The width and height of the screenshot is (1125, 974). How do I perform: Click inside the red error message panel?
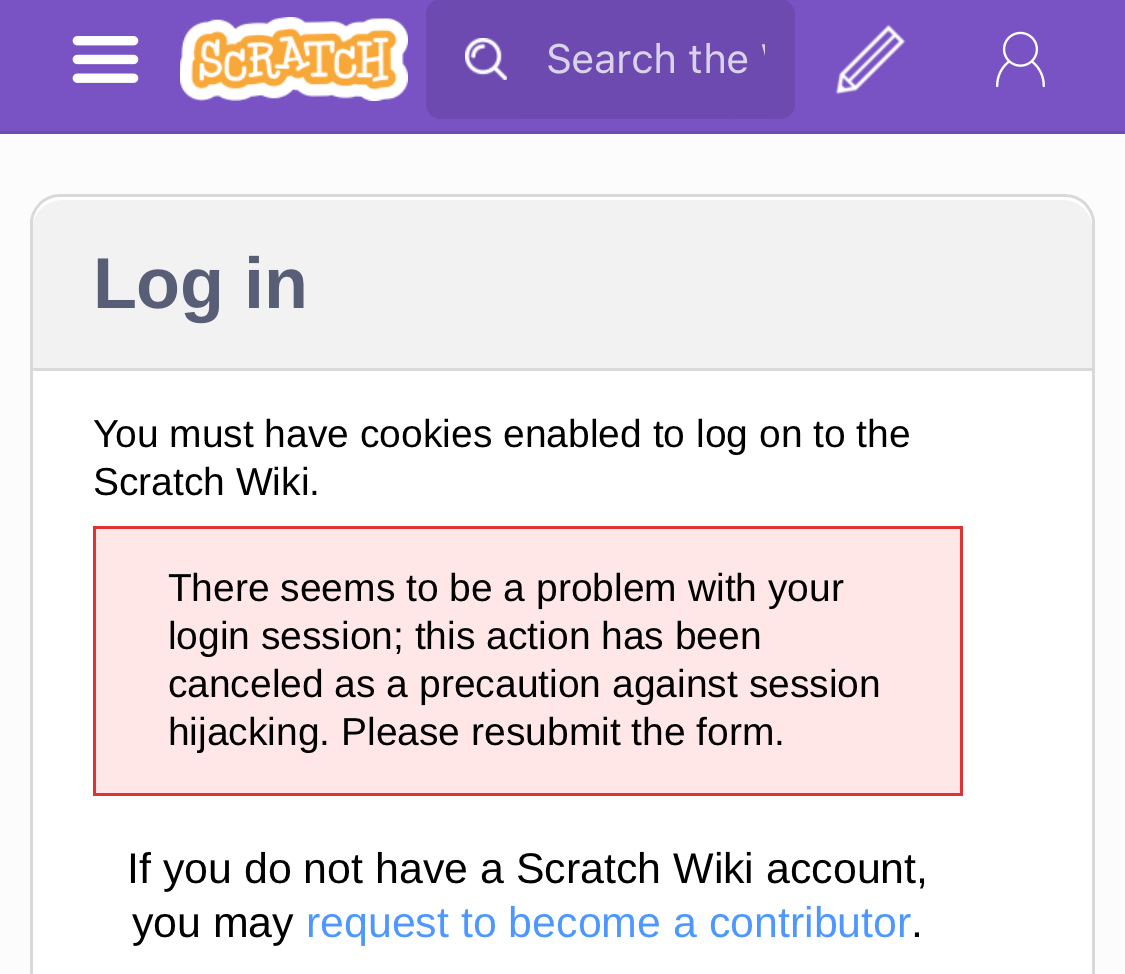527,660
